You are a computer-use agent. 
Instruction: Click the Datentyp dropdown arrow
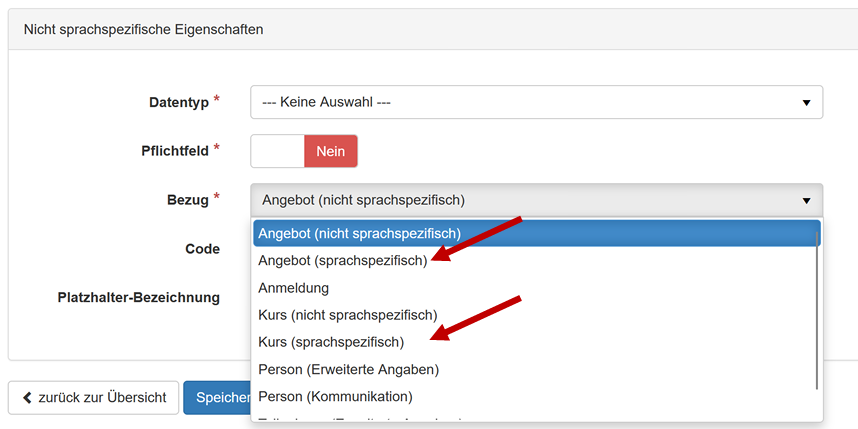click(x=806, y=102)
